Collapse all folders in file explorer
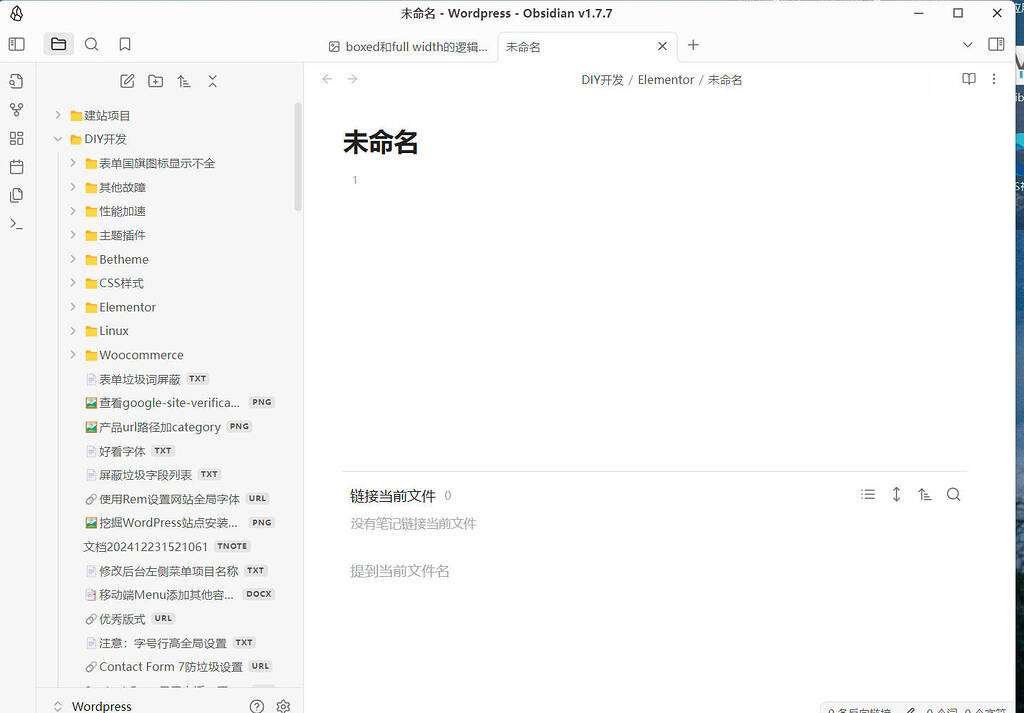 click(x=212, y=81)
